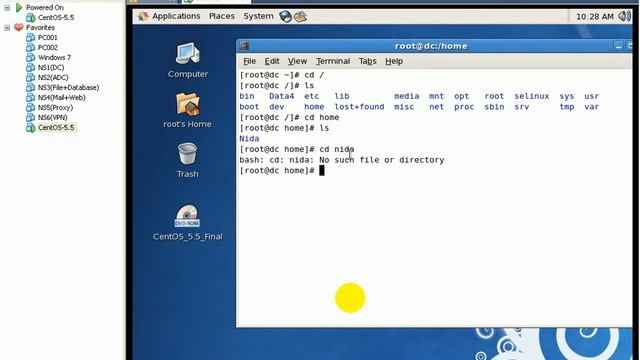Open the System menu
Screen dimensions: 640x360
[258, 16]
